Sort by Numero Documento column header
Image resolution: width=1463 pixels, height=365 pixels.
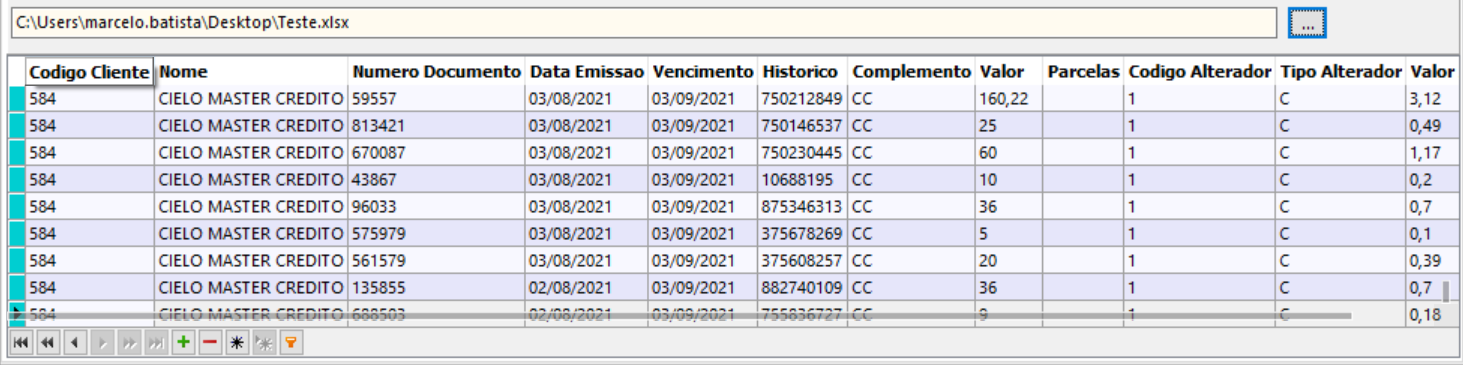[437, 72]
